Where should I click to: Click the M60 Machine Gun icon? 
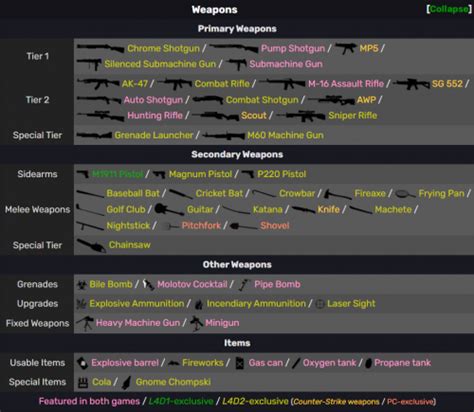tap(224, 136)
